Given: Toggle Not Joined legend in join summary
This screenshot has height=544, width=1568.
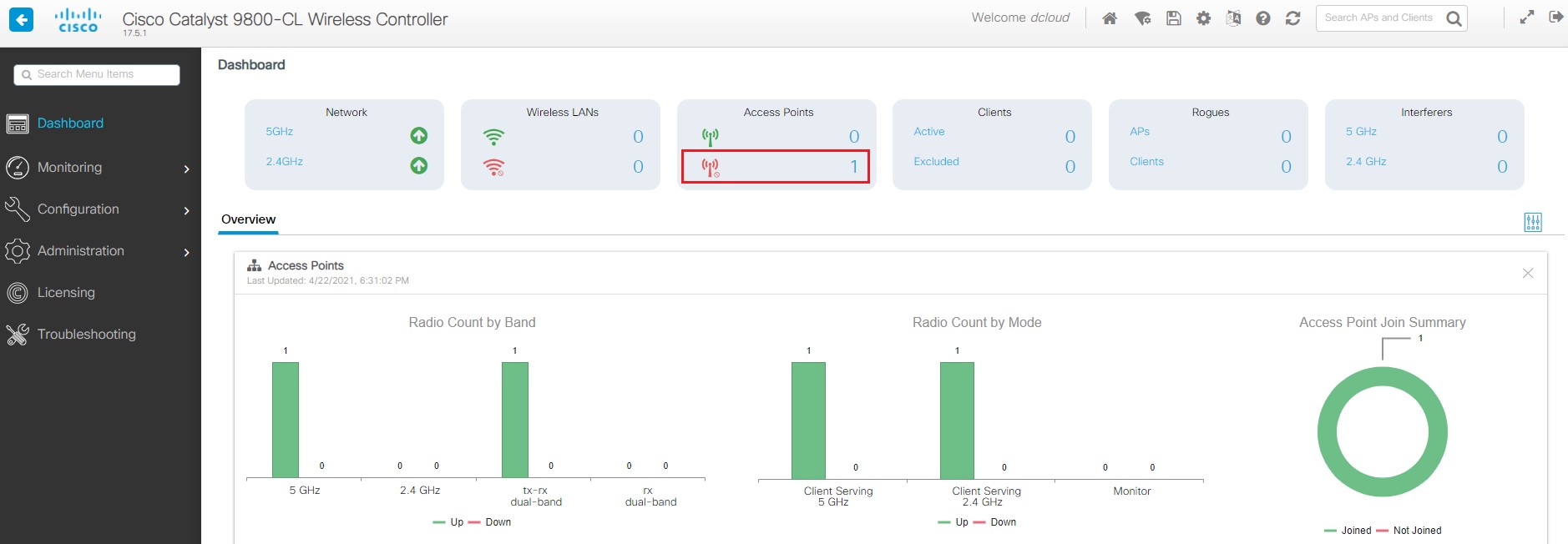Looking at the screenshot, I should 1409,531.
